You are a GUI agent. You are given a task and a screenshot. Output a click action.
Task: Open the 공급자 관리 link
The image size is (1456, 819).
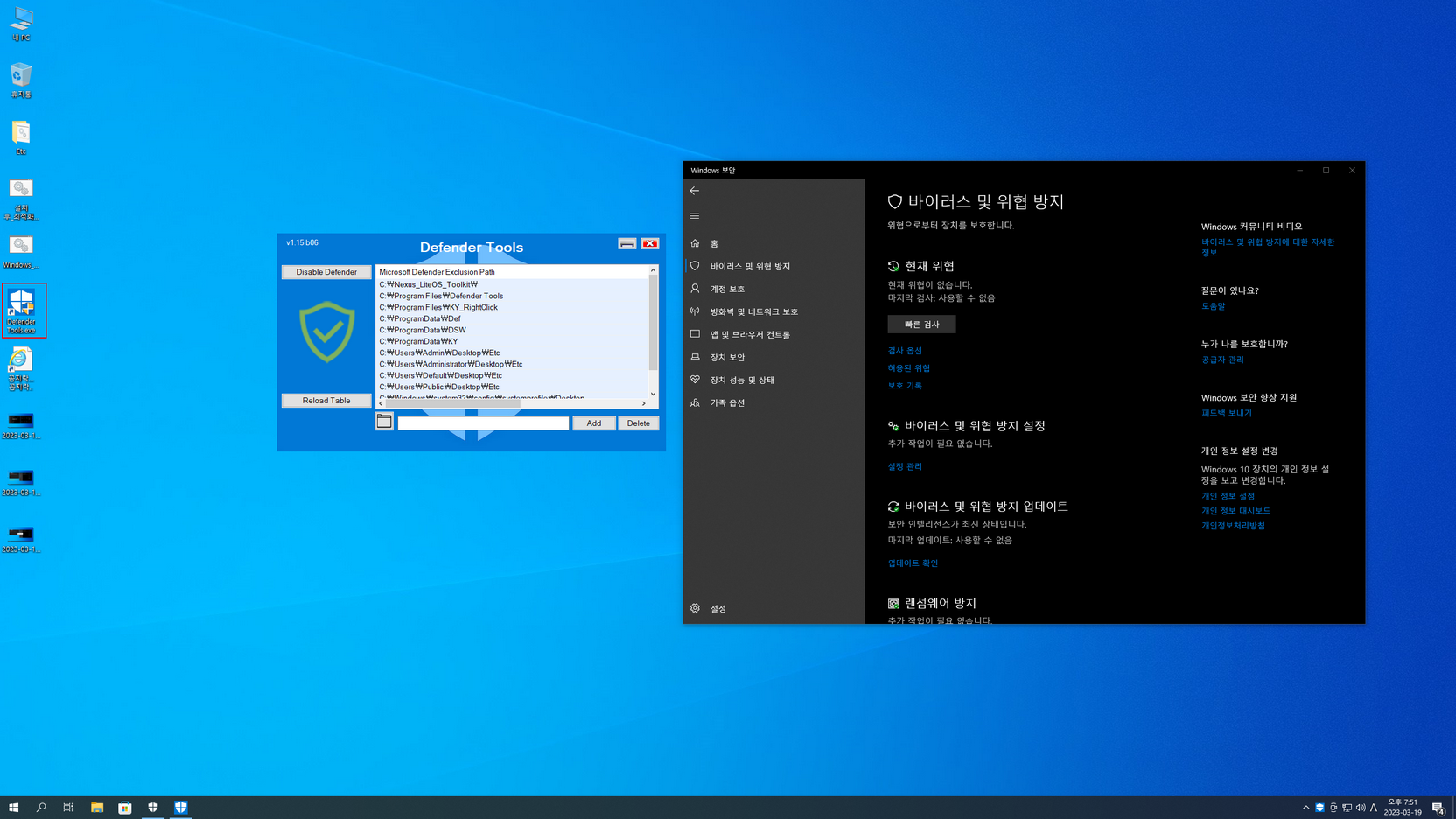coord(1222,360)
